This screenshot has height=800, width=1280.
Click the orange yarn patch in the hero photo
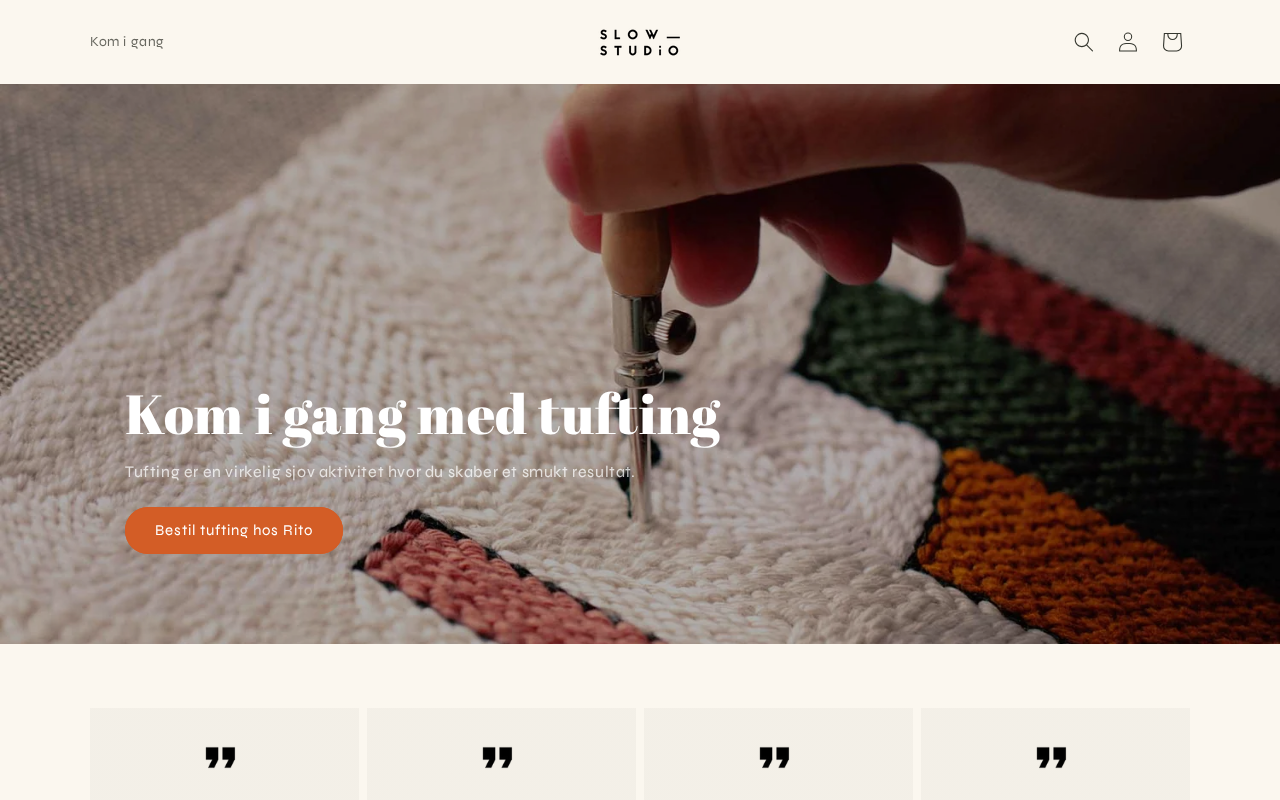[1080, 540]
